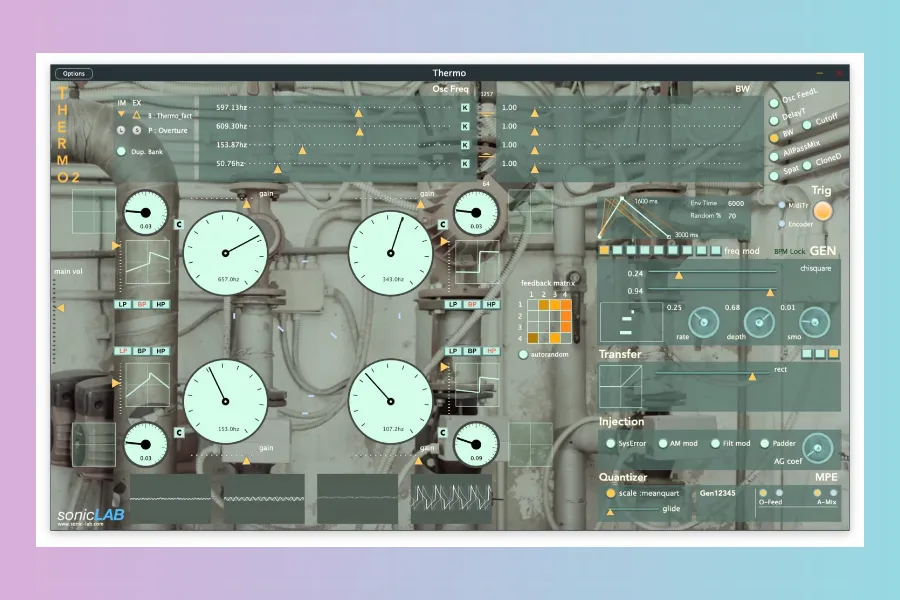Select the top-left BP filter mode
This screenshot has width=900, height=600.
click(x=141, y=304)
